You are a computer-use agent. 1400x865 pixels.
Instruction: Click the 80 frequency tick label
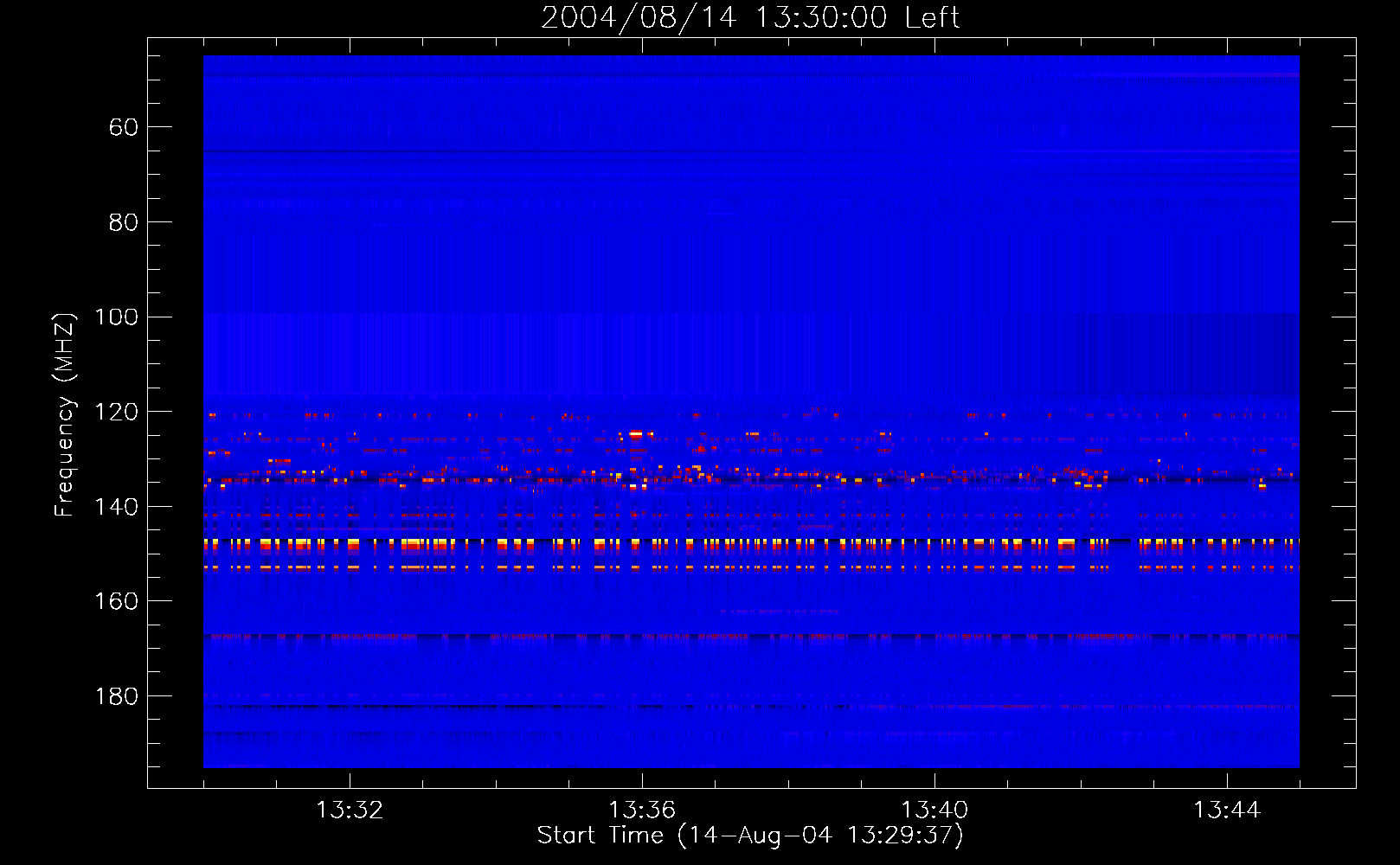tap(124, 222)
